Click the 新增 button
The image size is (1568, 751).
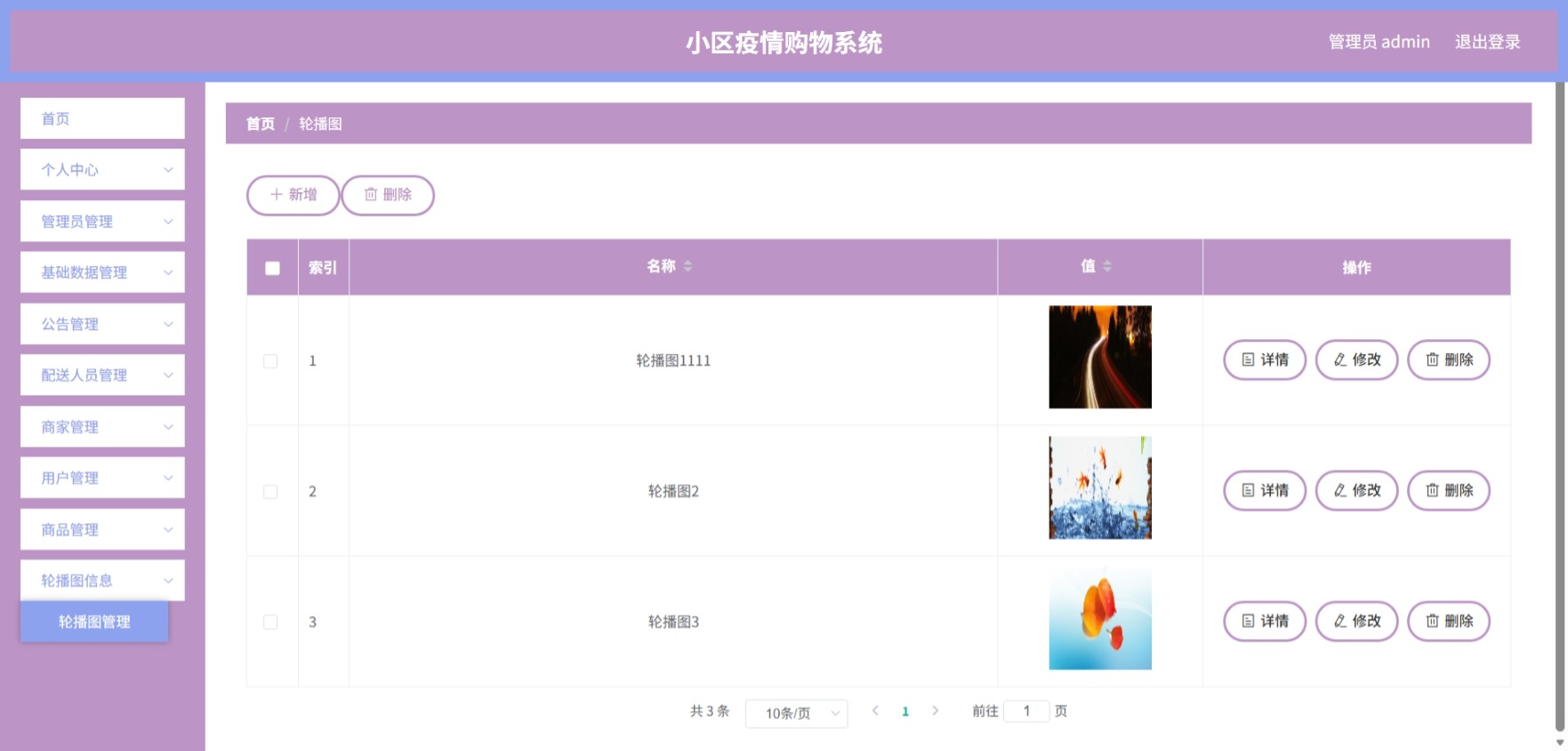click(x=293, y=195)
